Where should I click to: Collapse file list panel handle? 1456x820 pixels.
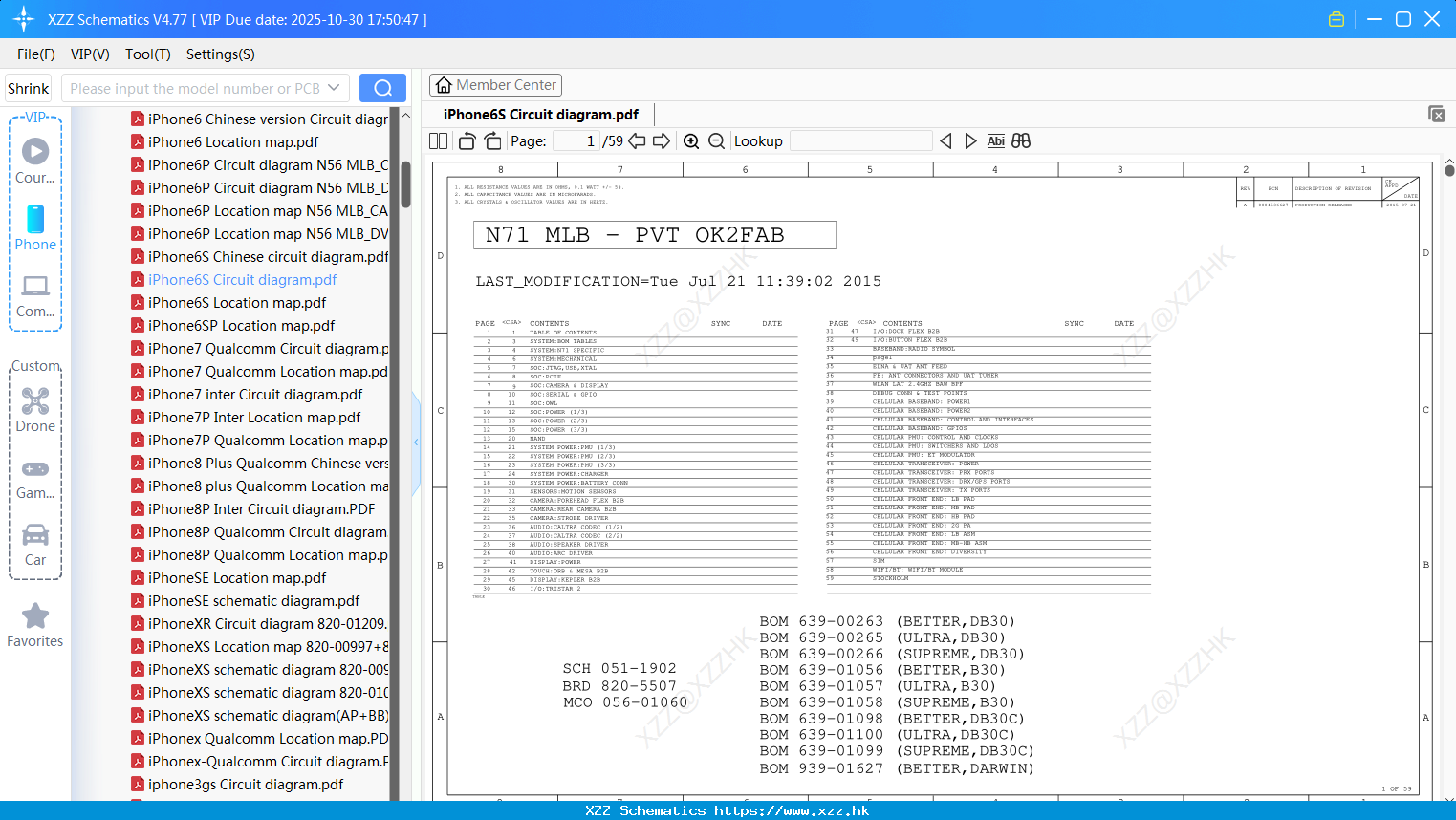416,442
